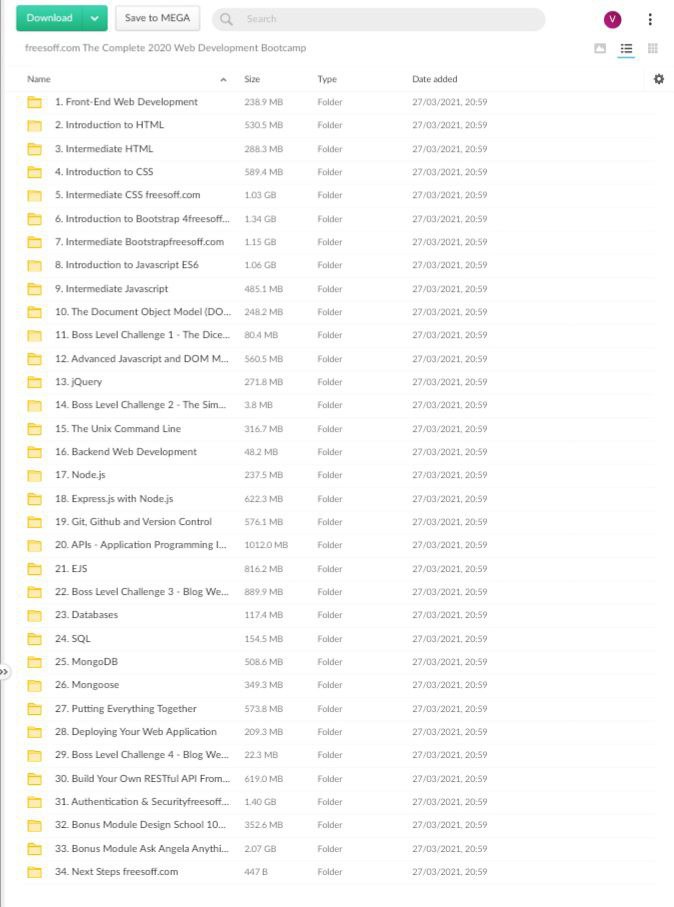
Task: Open 27. Putting Everything Together name
Action: [126, 709]
